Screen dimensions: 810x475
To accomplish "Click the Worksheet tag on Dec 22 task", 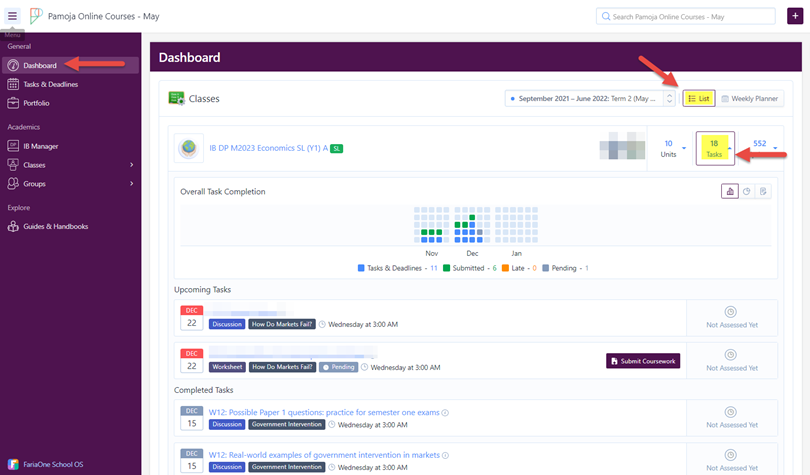I will [227, 367].
